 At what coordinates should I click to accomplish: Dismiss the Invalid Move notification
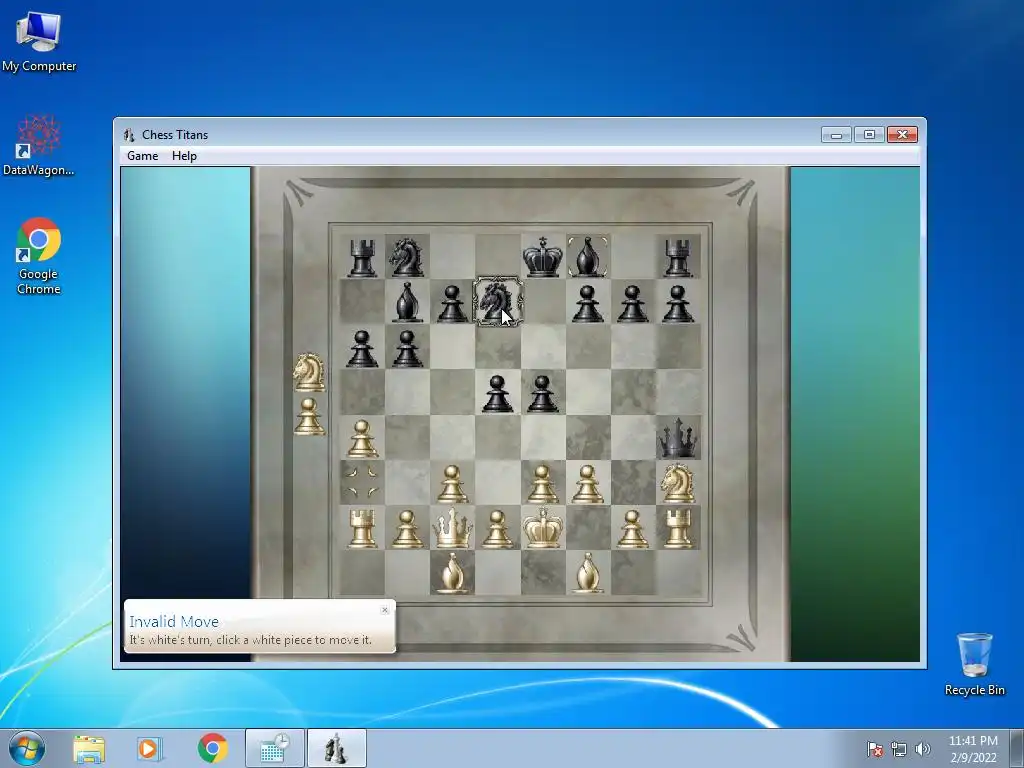tap(385, 610)
